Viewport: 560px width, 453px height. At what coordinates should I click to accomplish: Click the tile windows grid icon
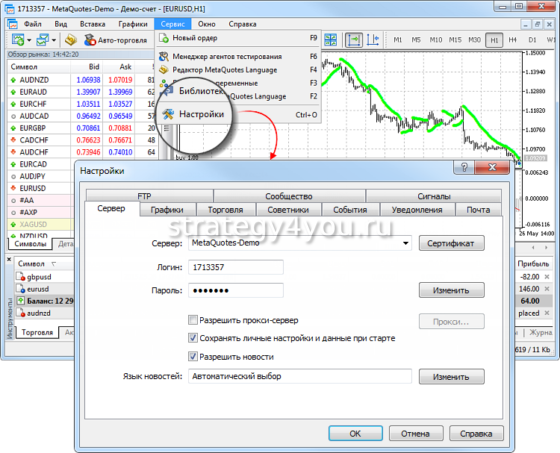tap(330, 40)
